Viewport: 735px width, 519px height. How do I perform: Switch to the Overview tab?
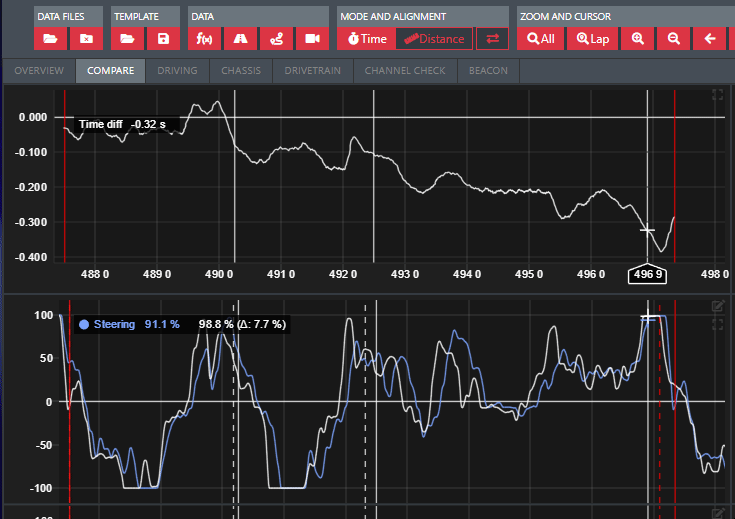tap(39, 71)
